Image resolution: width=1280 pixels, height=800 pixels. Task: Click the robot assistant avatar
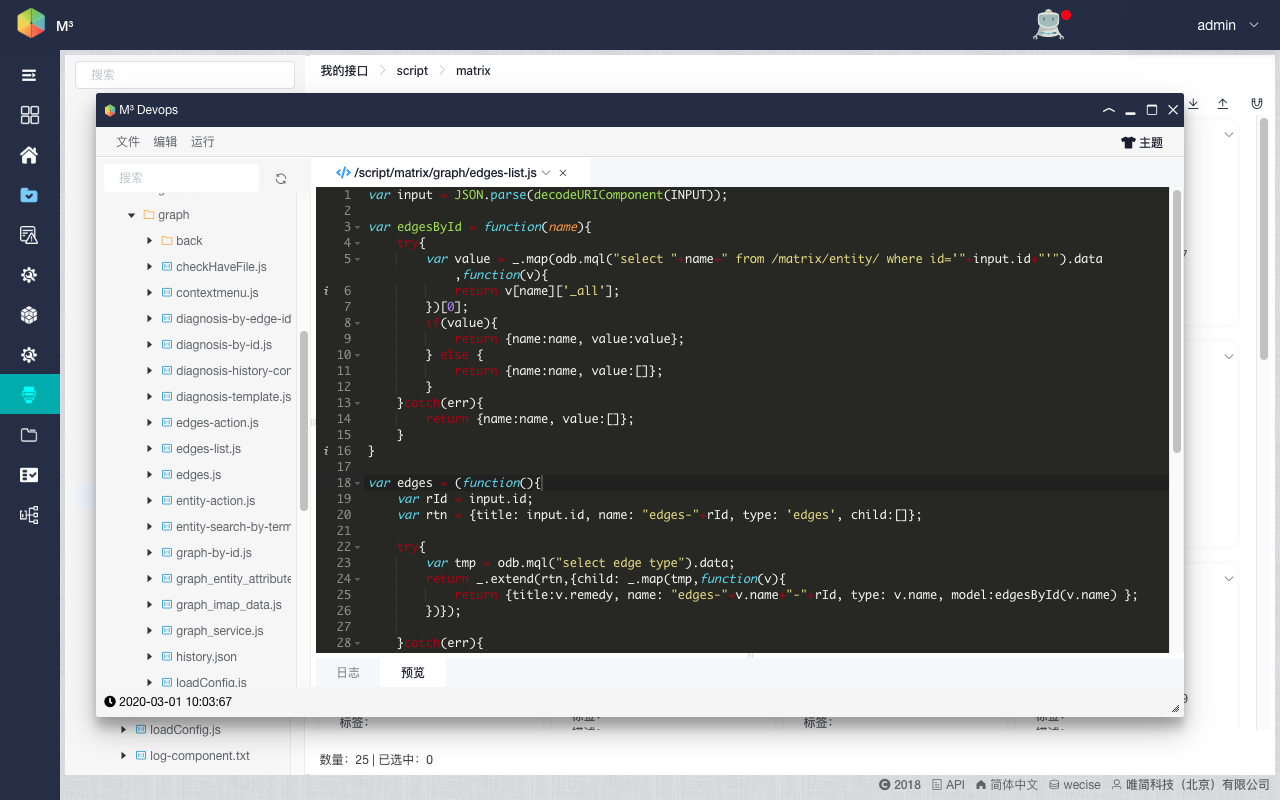1049,24
